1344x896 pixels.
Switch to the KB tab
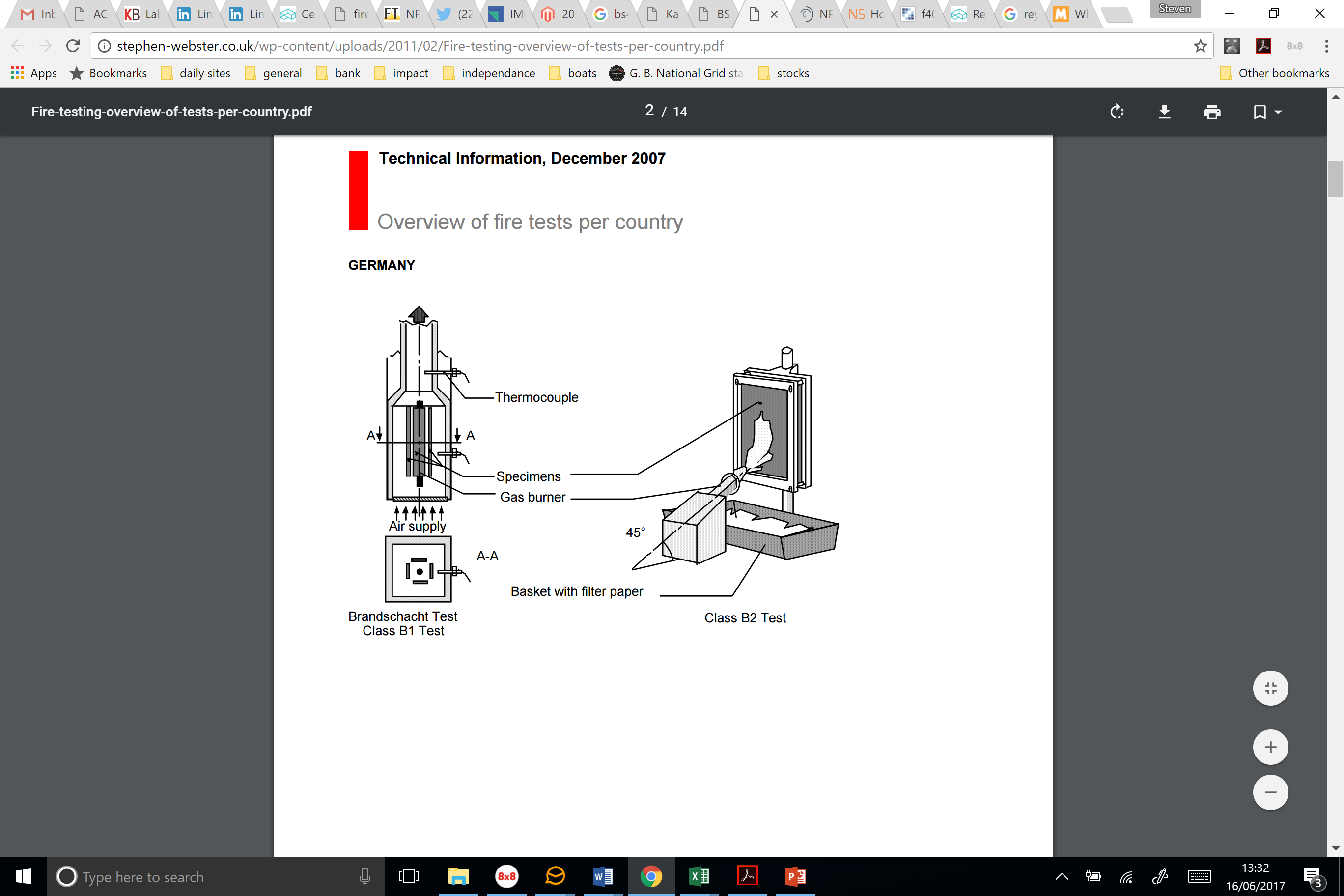(x=141, y=14)
